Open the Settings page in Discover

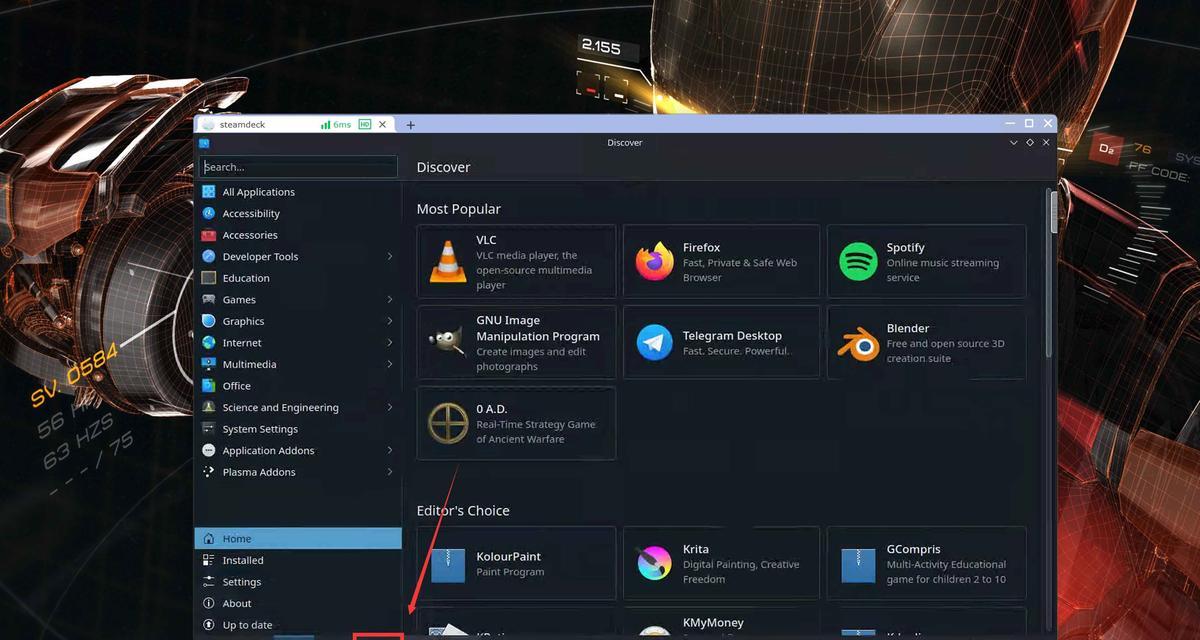pos(298,581)
